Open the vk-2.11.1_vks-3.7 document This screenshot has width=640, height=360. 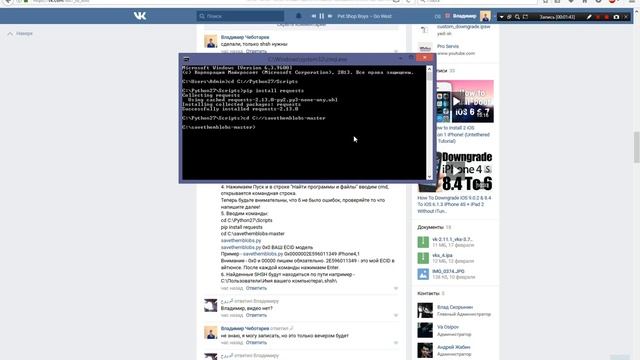[452, 239]
